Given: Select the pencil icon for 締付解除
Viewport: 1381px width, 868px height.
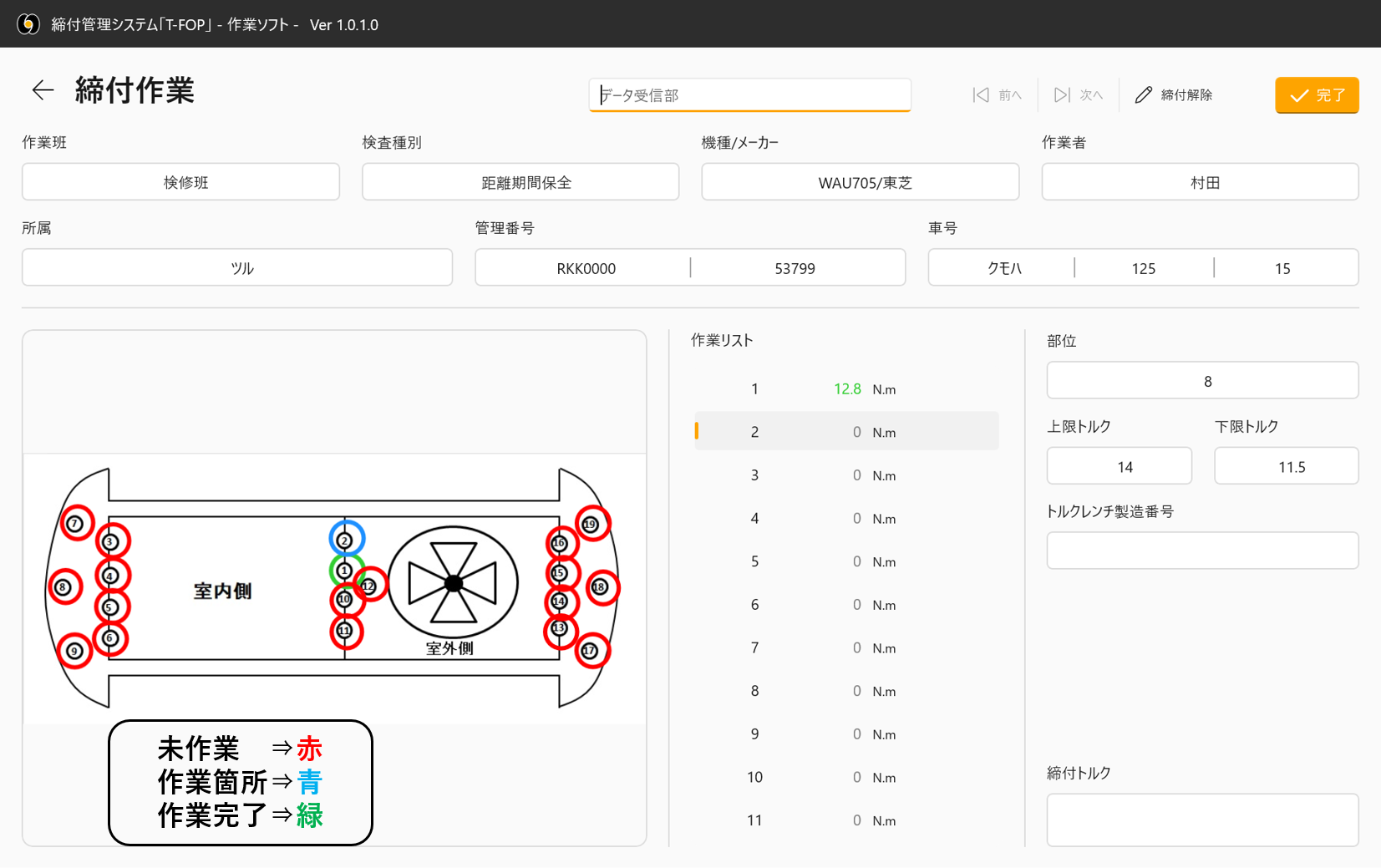Looking at the screenshot, I should [x=1143, y=94].
